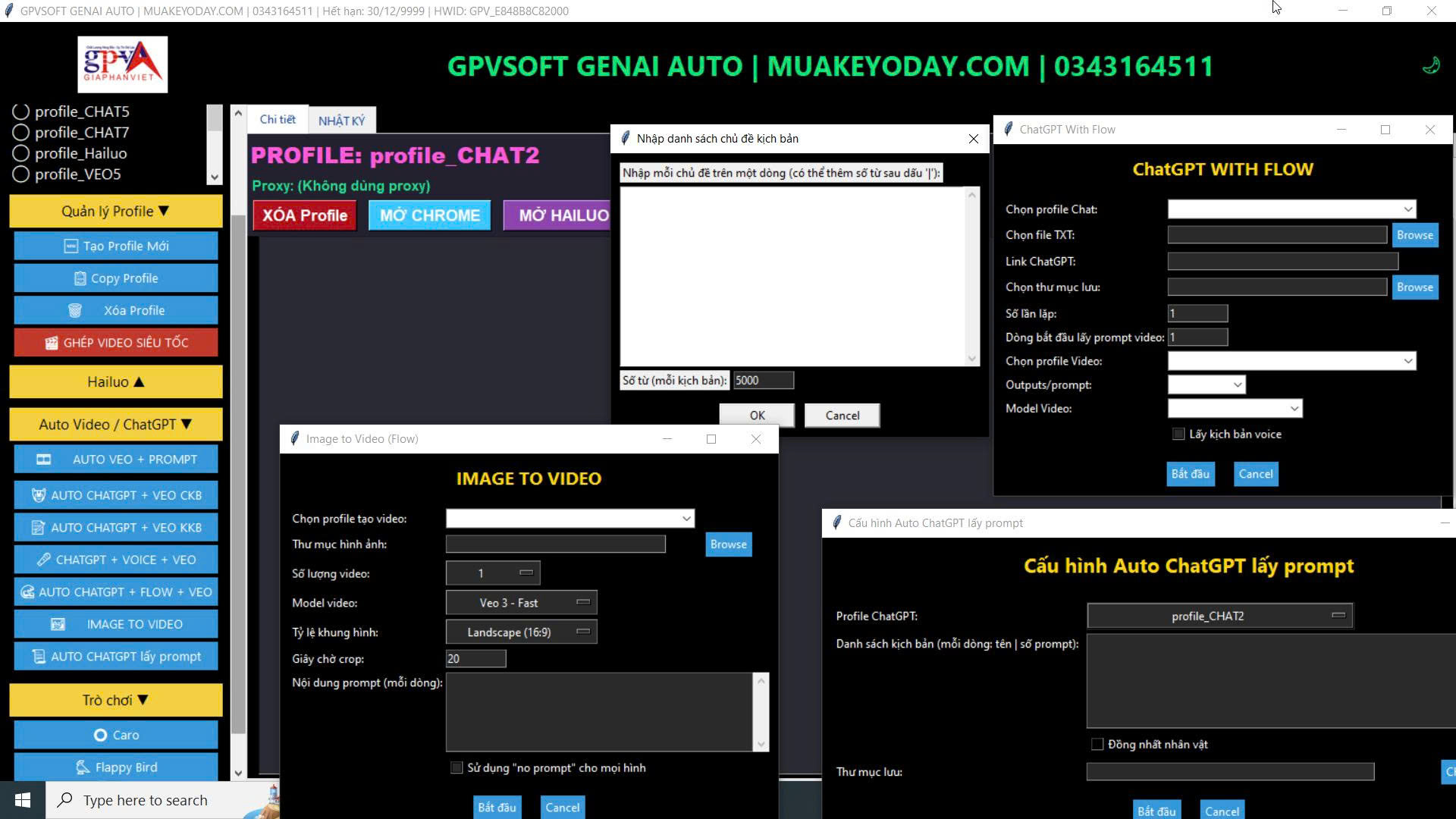Click the red XÓA Profile button
The image size is (1456, 819).
pos(305,215)
